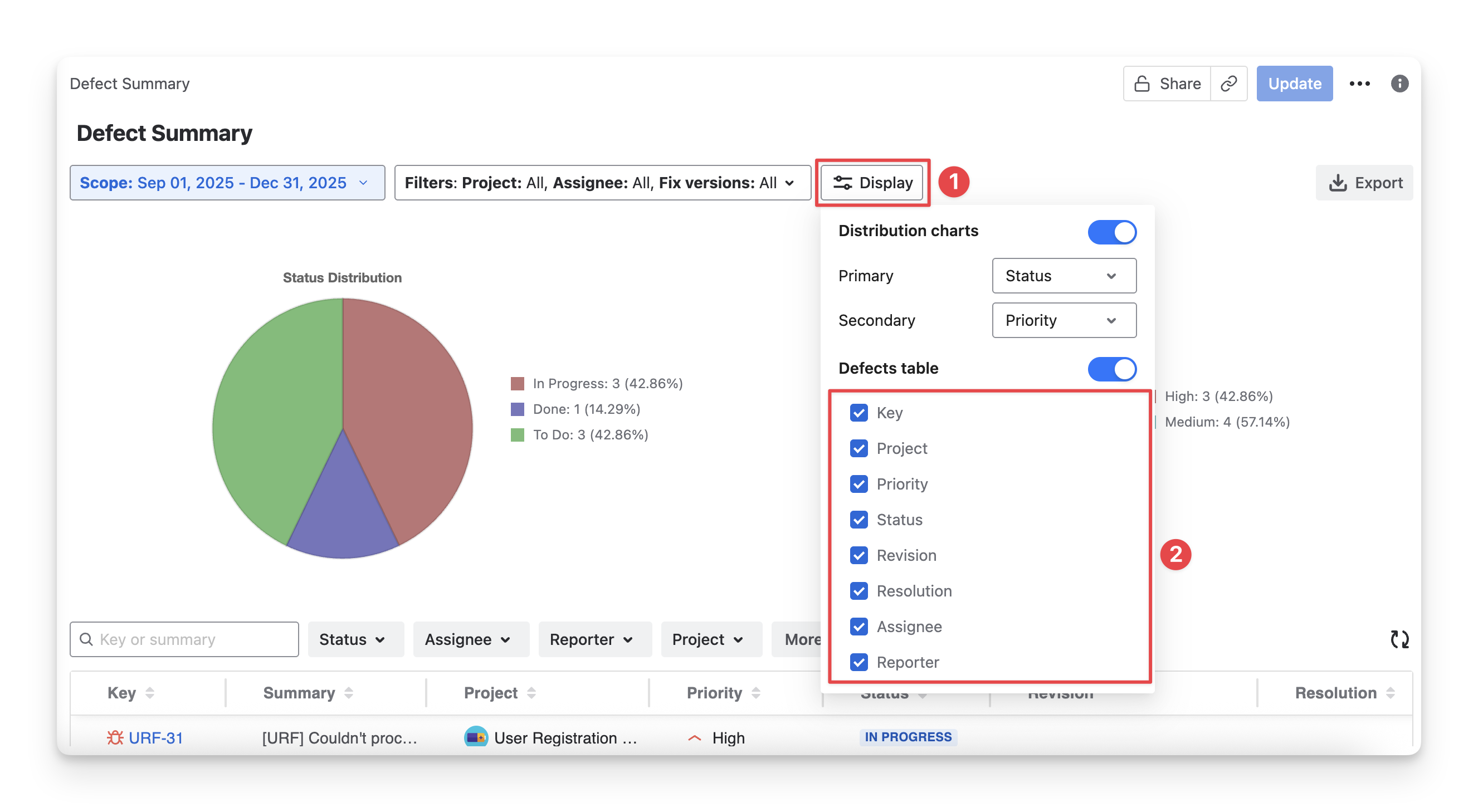Turn off Distribution charts toggle

click(1111, 232)
